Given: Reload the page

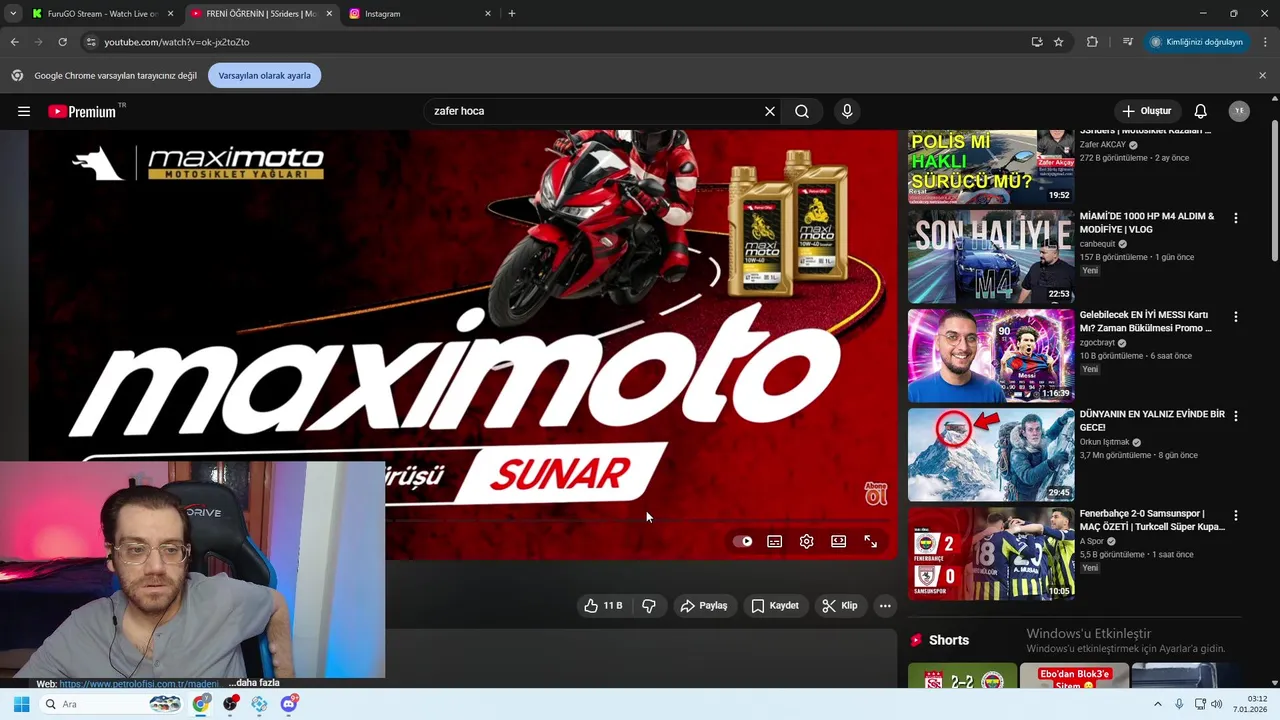Looking at the screenshot, I should coord(62,42).
